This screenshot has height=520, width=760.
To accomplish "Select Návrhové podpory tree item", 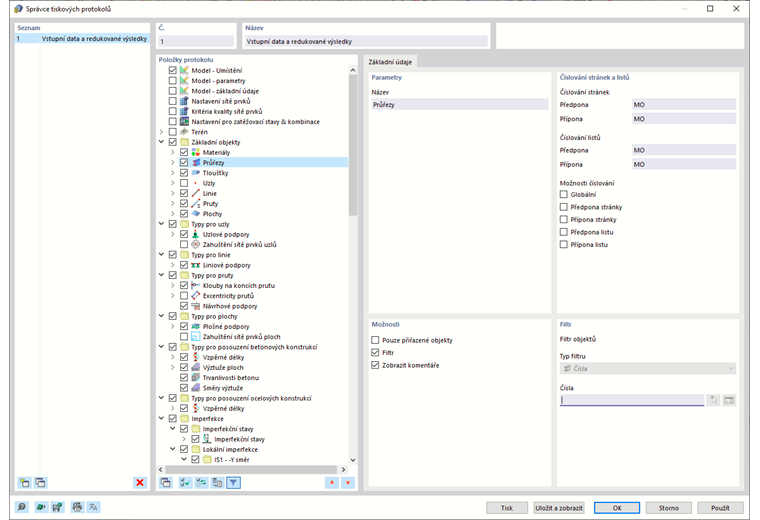I will [x=230, y=306].
